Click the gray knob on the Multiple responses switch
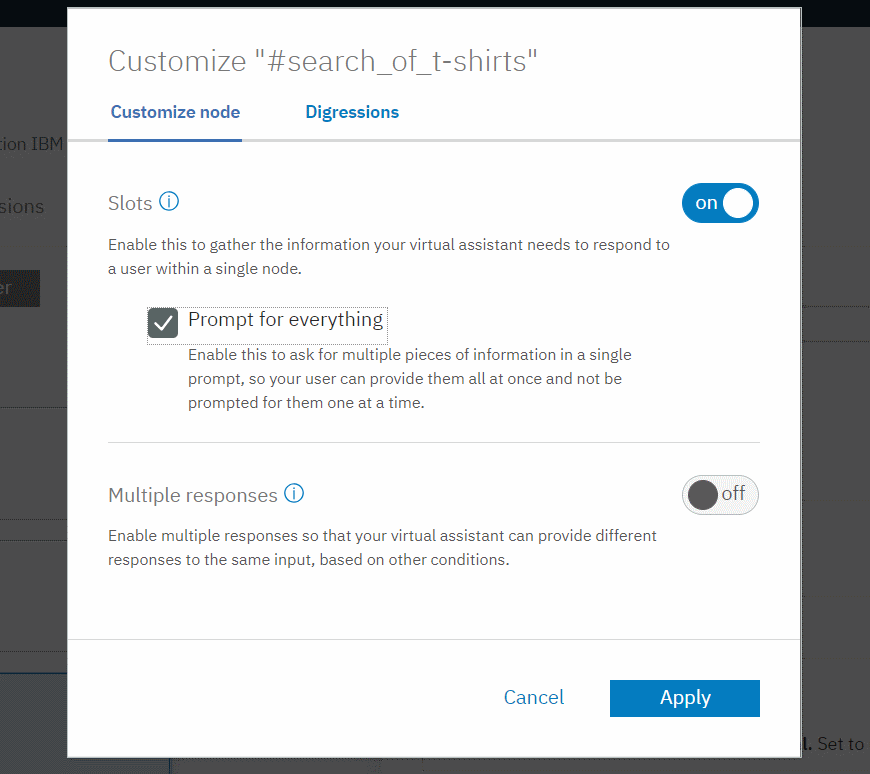 (704, 494)
